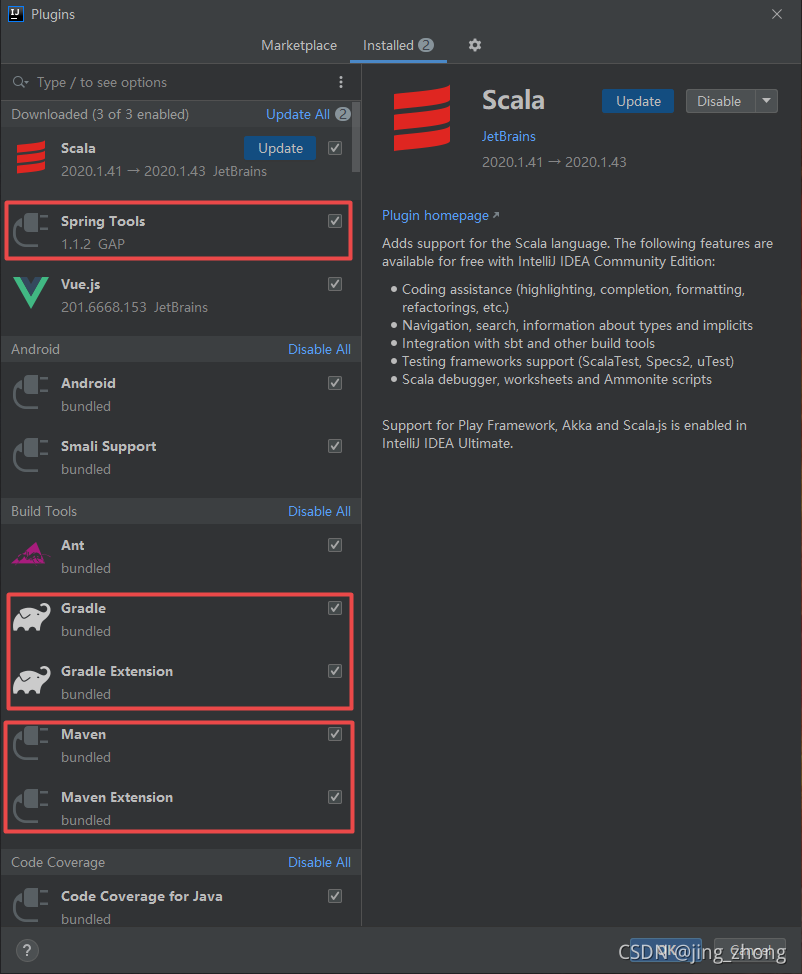Select the Code Coverage for Java name
802x974 pixels.
pyautogui.click(x=142, y=896)
